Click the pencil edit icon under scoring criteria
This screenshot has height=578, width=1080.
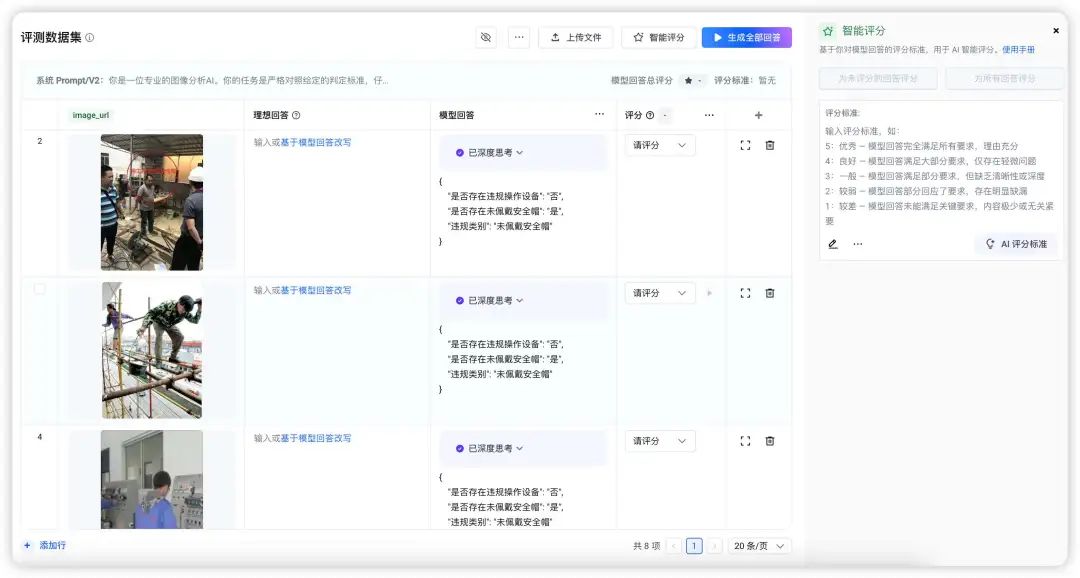tap(833, 244)
